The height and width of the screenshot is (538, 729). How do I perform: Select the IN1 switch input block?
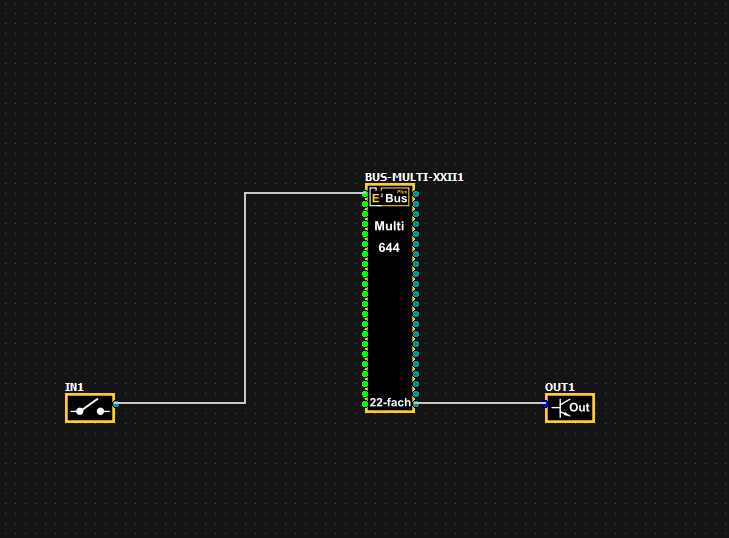point(90,408)
